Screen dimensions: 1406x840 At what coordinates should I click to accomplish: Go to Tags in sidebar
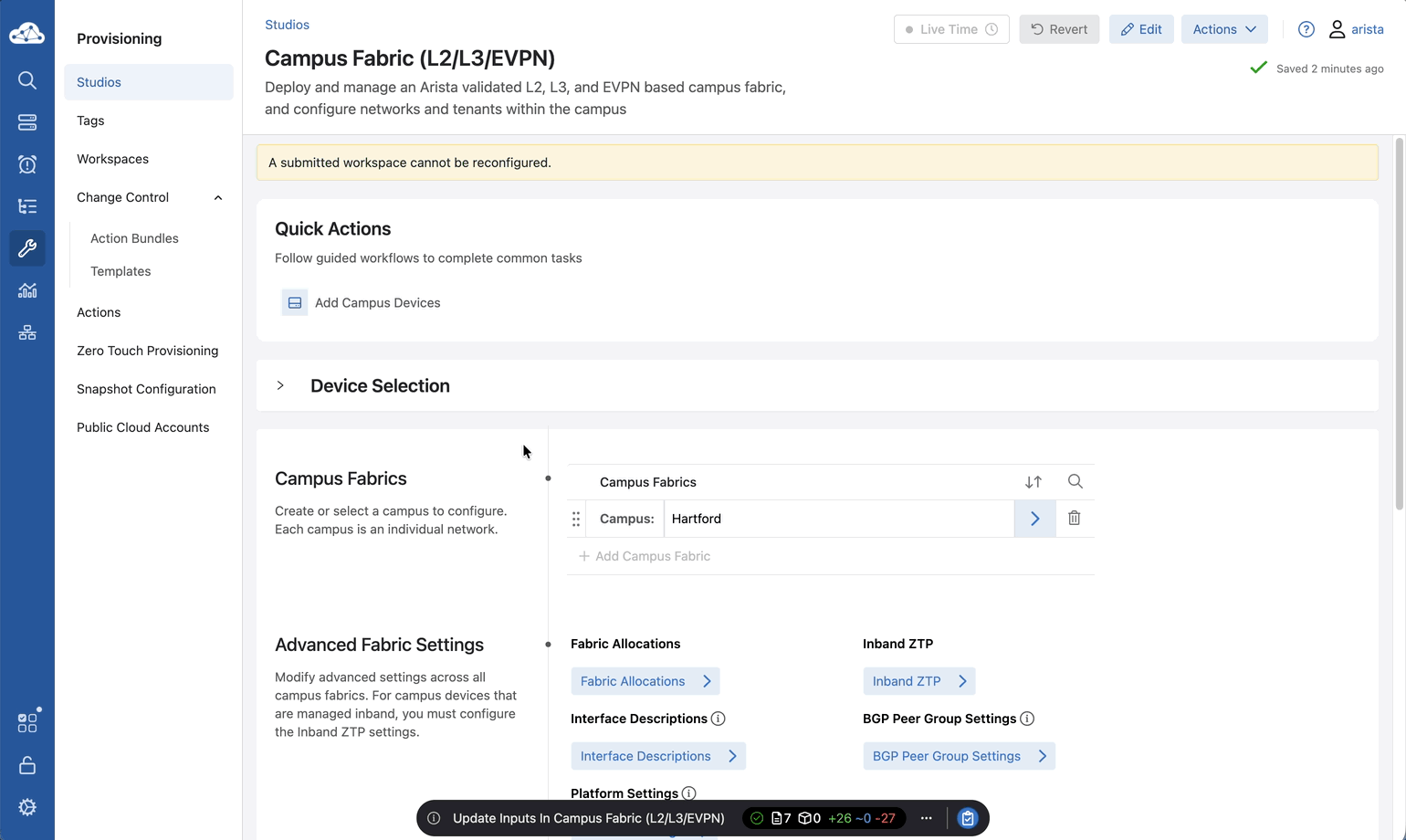(90, 121)
